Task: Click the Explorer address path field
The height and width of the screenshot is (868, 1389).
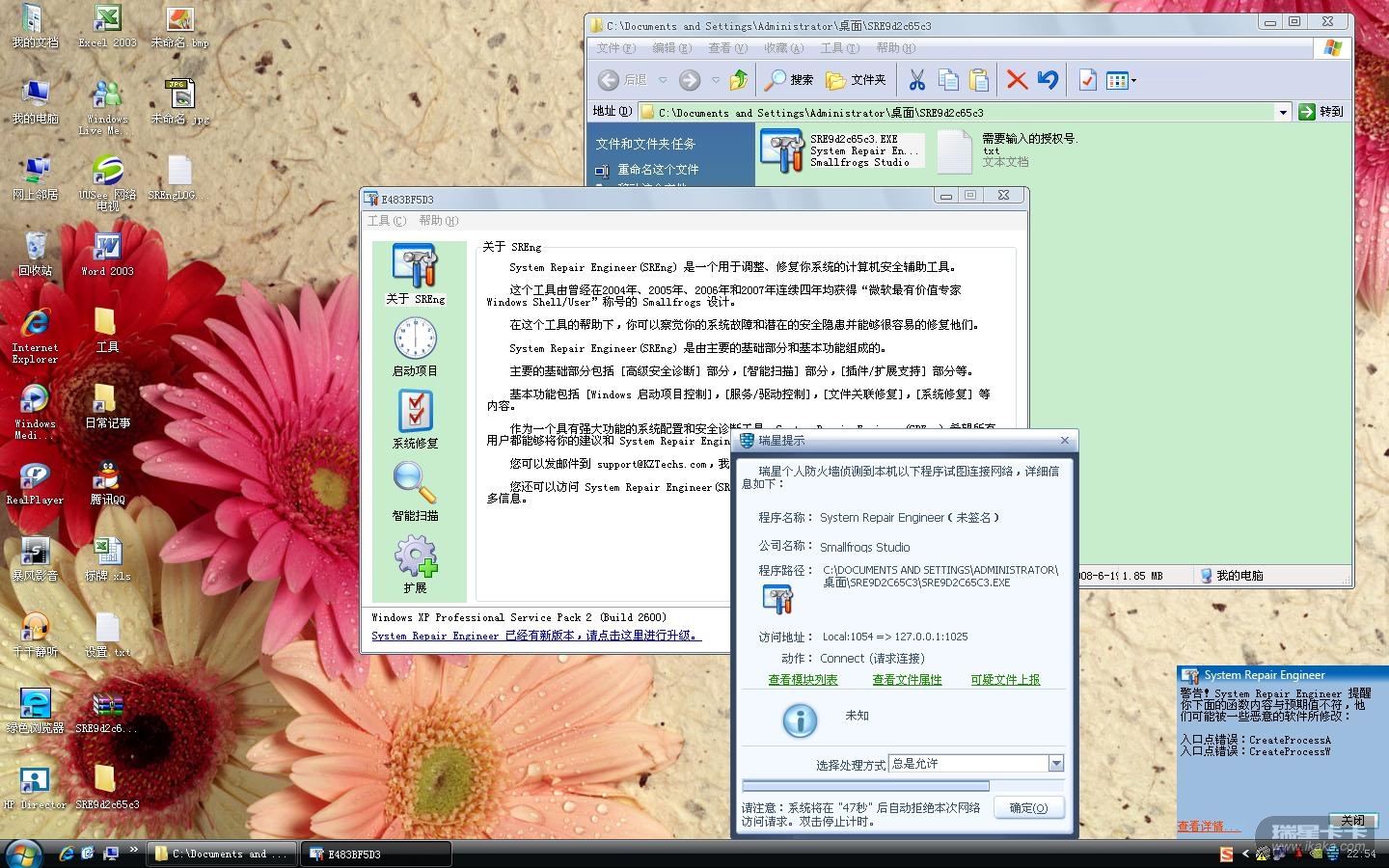Action: click(x=956, y=112)
